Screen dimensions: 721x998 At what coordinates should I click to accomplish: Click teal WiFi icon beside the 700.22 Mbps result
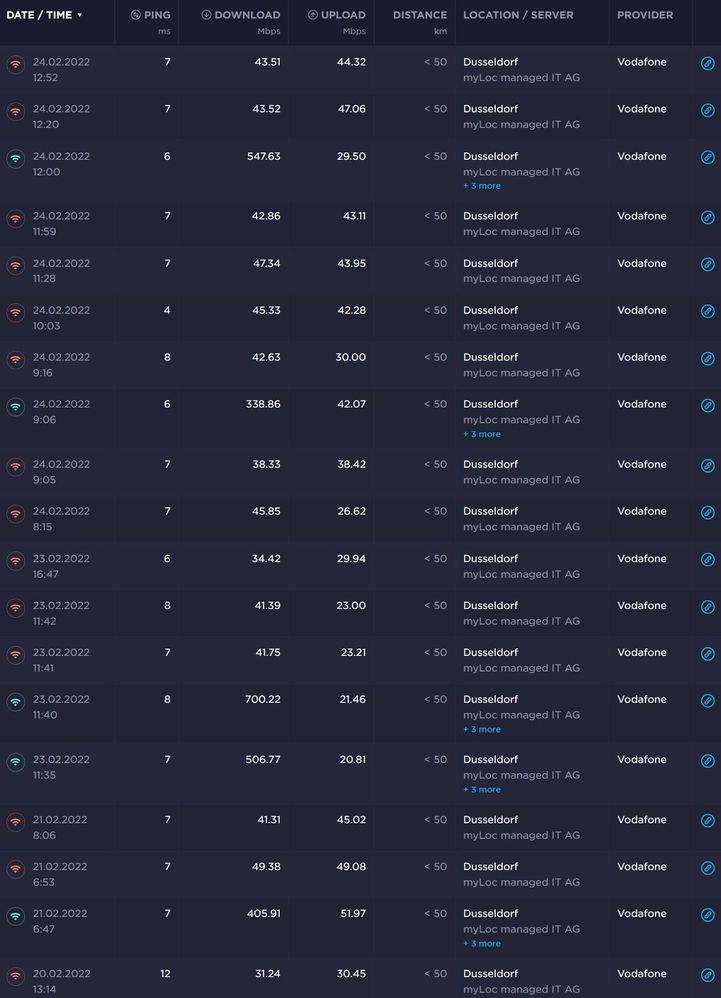[x=14, y=700]
